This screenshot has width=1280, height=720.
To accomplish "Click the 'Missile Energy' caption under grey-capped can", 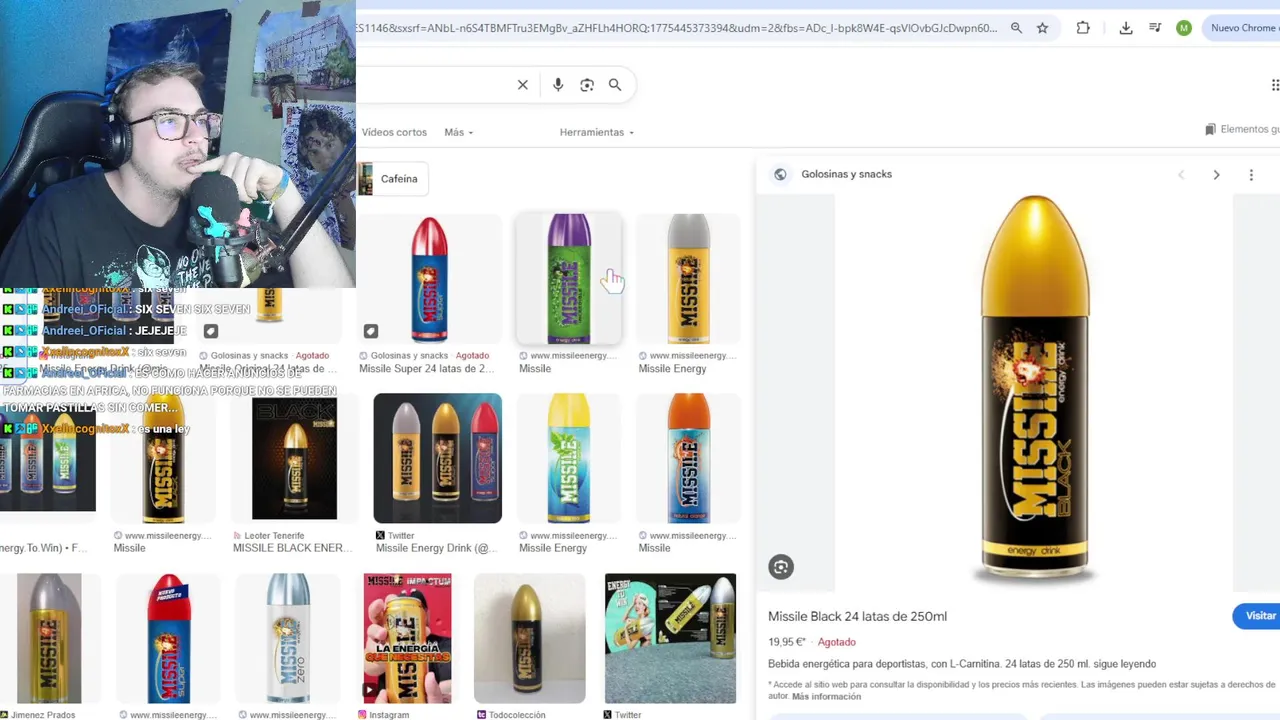I will (672, 368).
